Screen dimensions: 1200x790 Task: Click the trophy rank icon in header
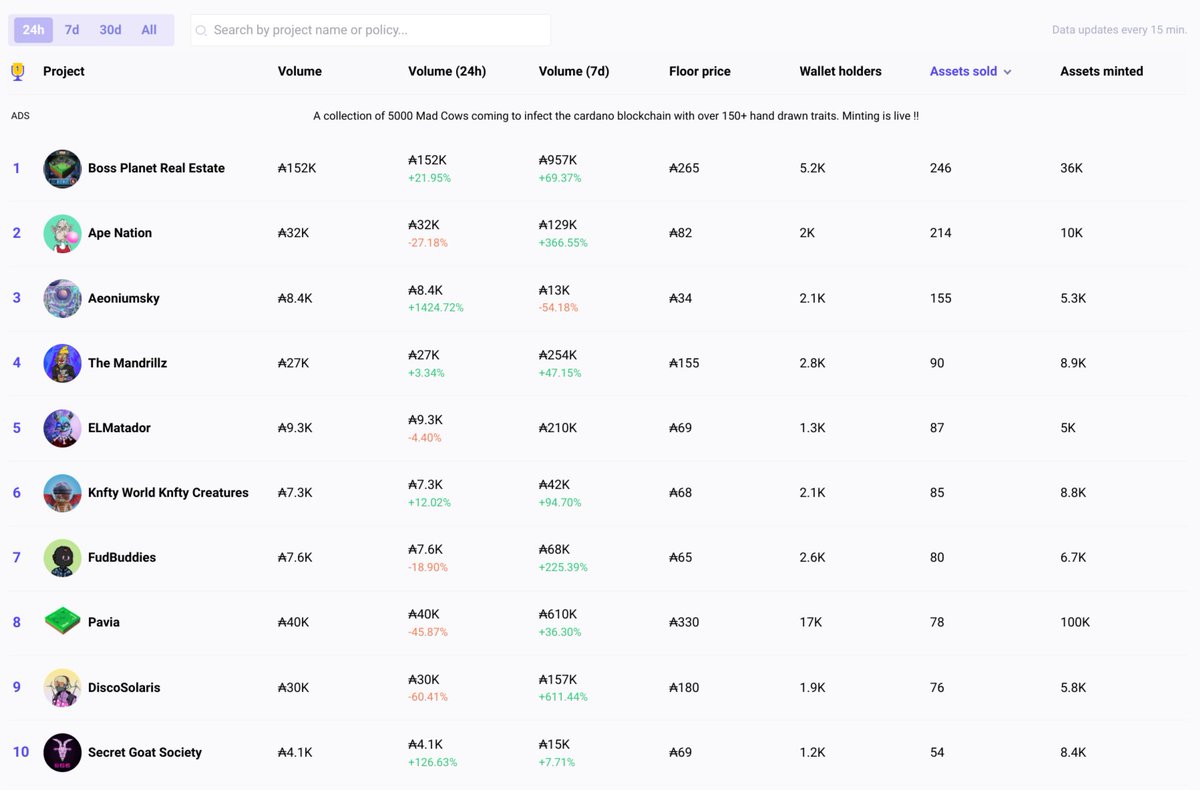tap(17, 71)
